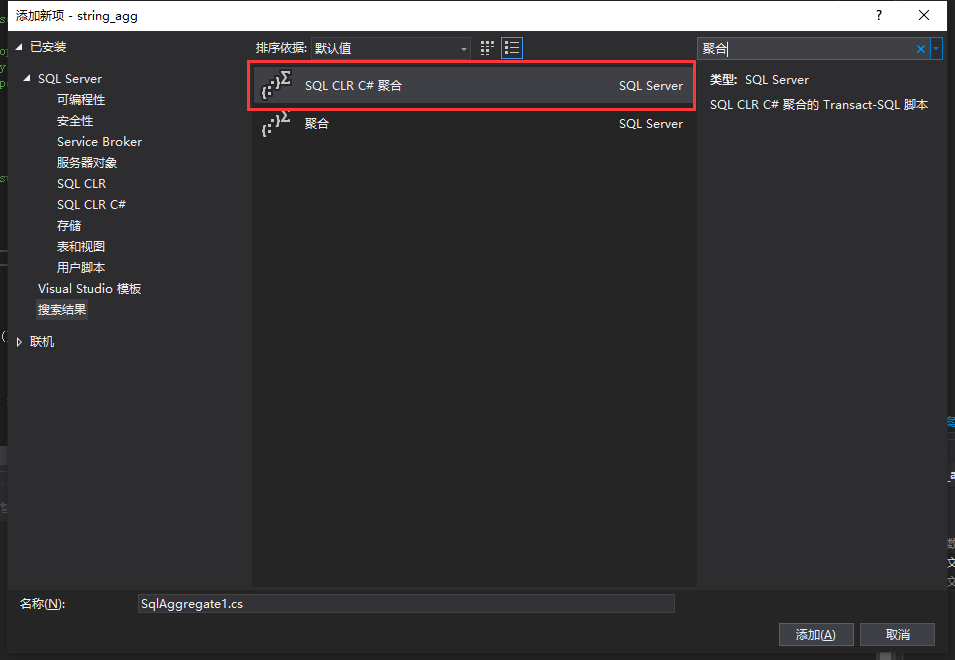Screen dimensions: 955x660
Task: Switch to the grid icon view
Action: tap(487, 48)
